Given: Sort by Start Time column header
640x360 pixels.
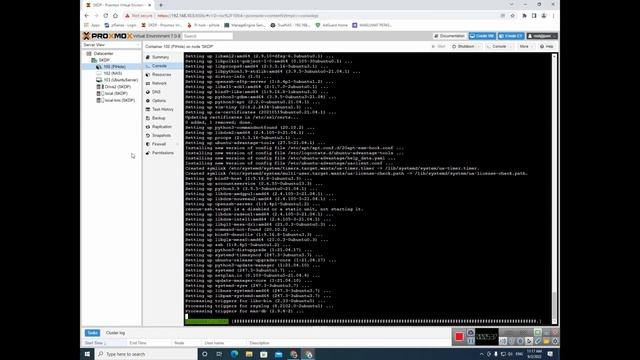Looking at the screenshot, I should [x=104, y=343].
